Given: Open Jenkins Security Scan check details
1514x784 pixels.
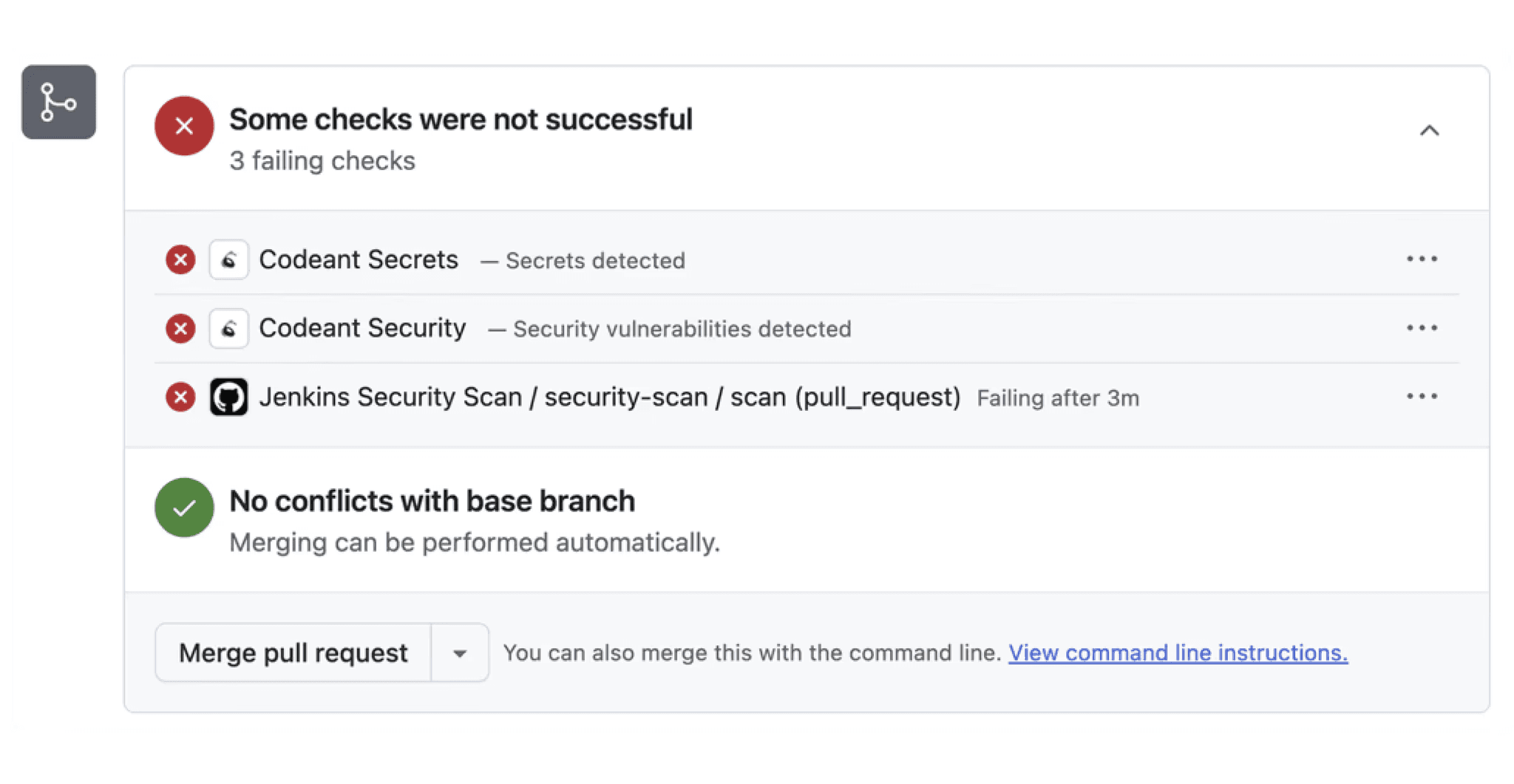Looking at the screenshot, I should click(x=609, y=398).
